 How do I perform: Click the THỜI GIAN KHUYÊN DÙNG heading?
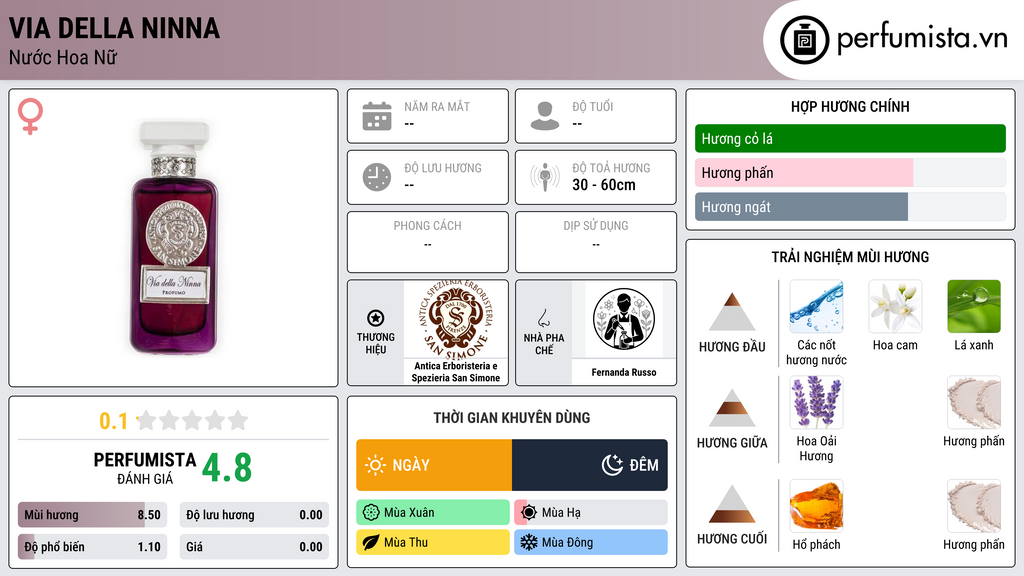(512, 418)
